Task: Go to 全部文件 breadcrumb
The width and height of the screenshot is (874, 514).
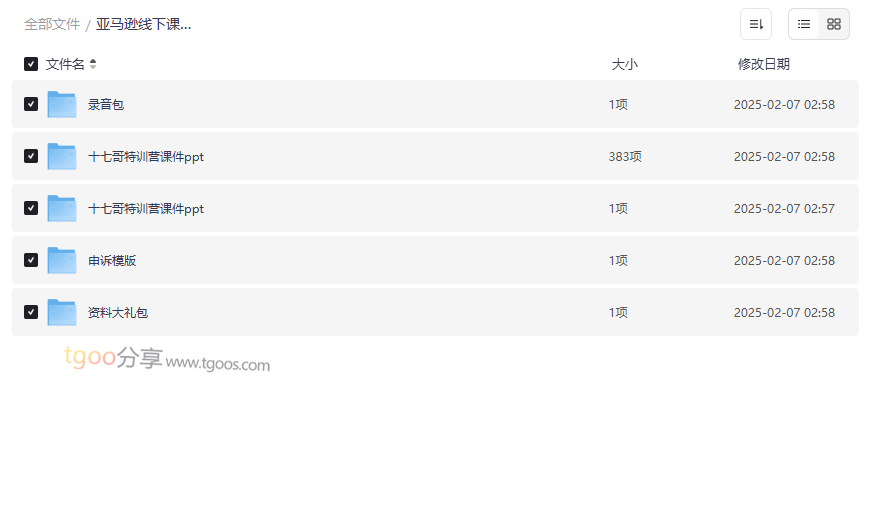Action: click(52, 24)
